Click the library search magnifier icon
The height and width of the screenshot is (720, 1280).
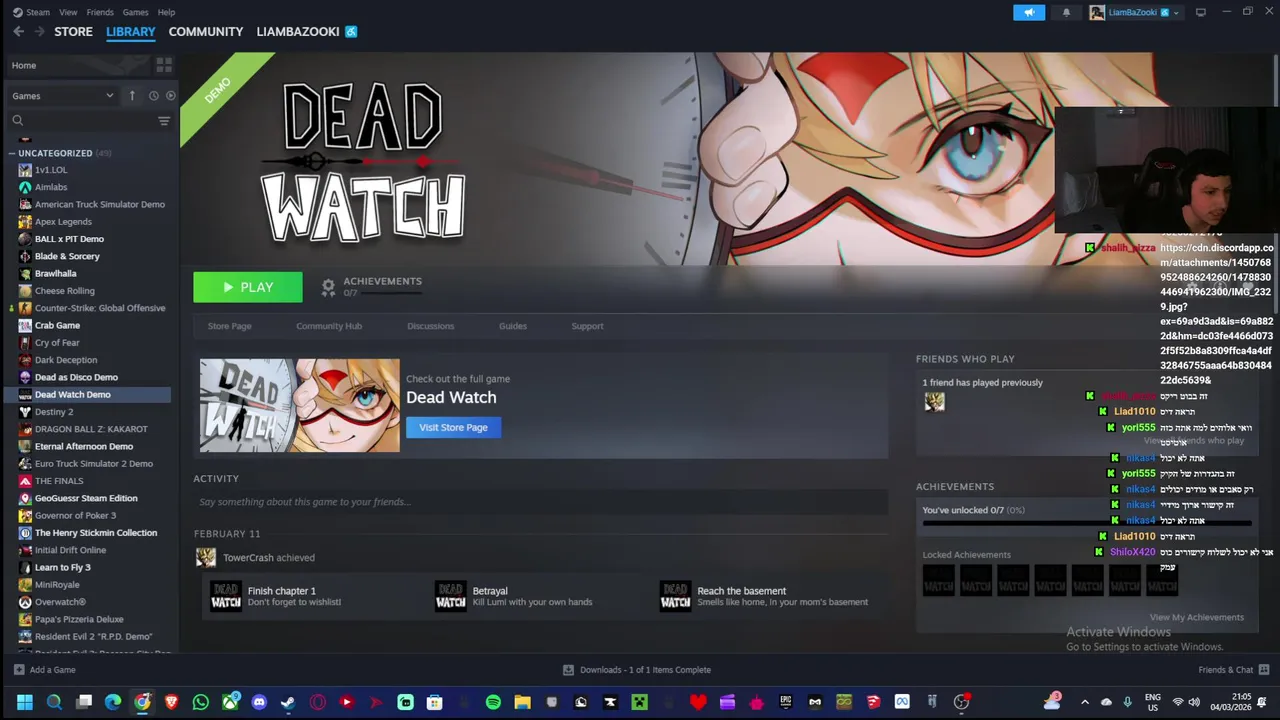coord(17,121)
